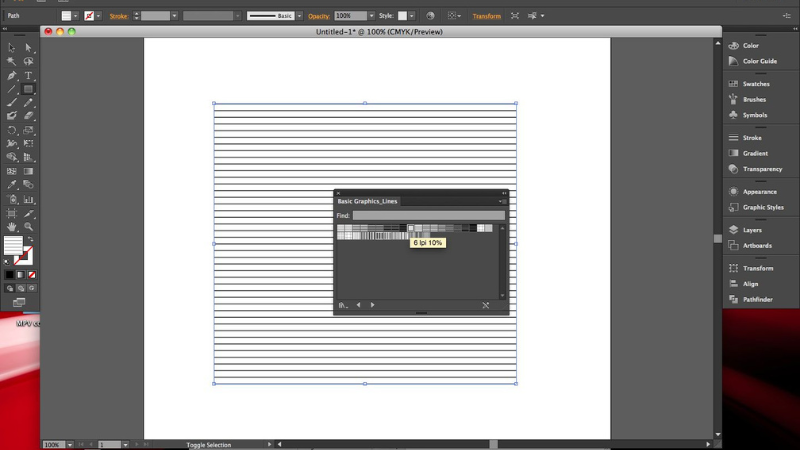Image resolution: width=800 pixels, height=450 pixels.
Task: Click the Transform link in control bar
Action: coord(487,16)
